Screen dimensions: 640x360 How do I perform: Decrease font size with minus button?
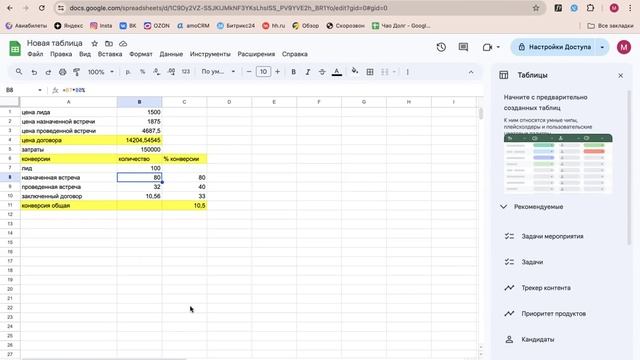click(x=249, y=72)
